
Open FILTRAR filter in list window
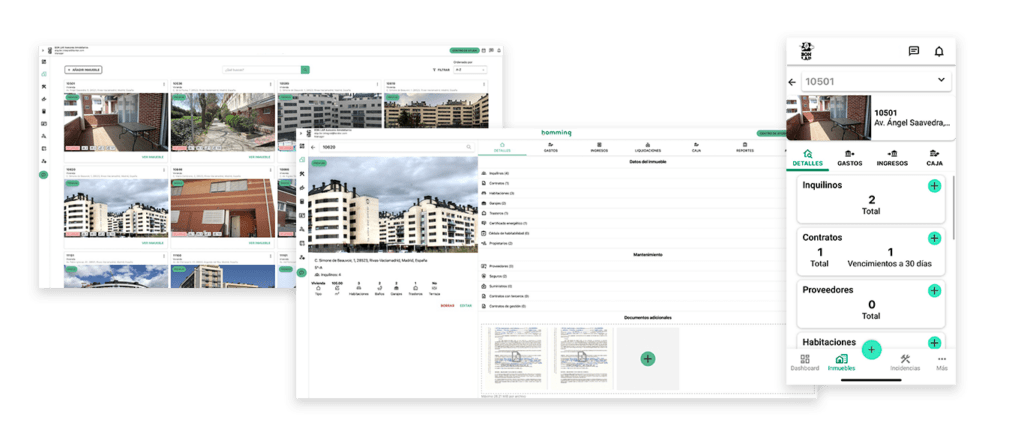click(x=441, y=69)
